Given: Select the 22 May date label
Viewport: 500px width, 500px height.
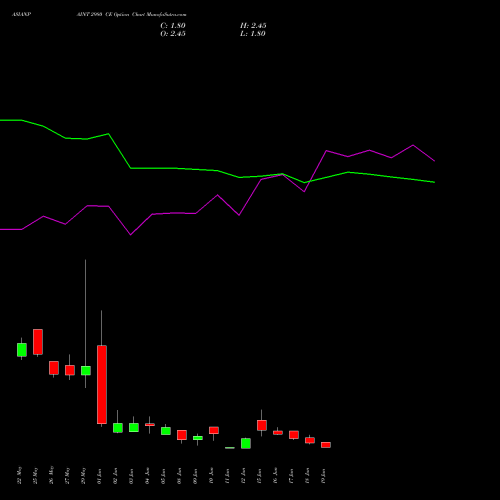Looking at the screenshot, I should click(x=19, y=475).
